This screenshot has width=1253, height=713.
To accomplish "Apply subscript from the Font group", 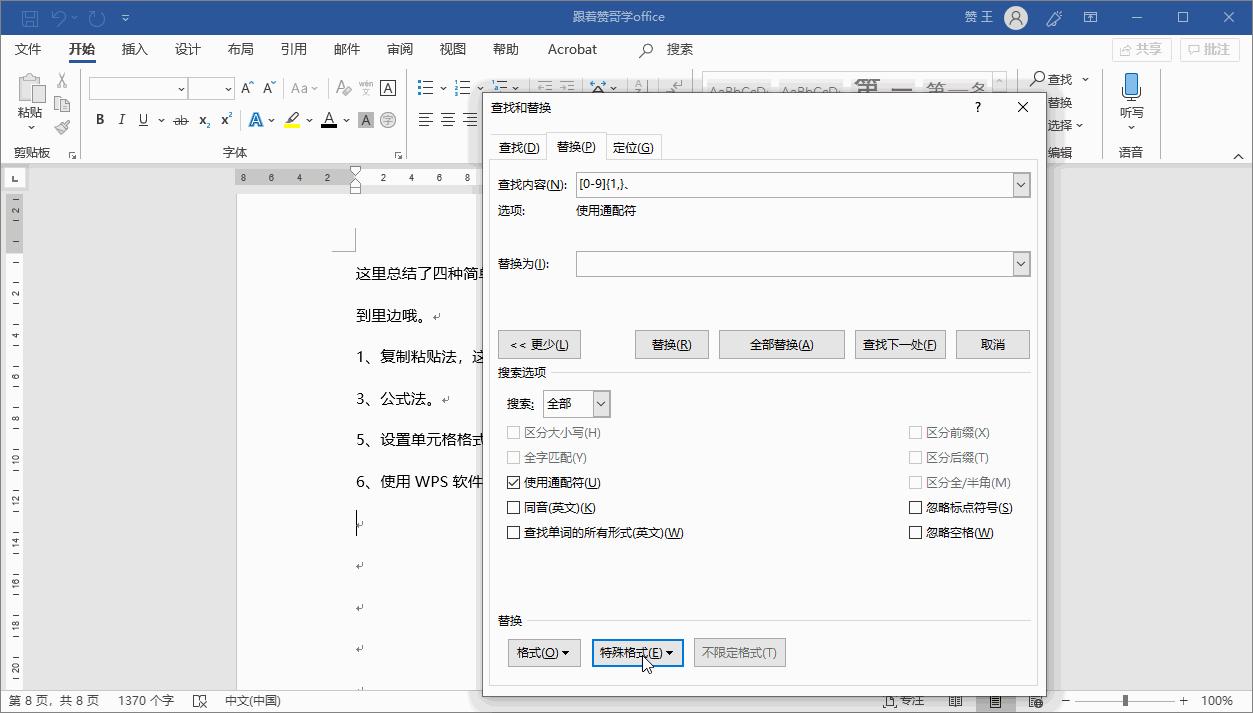I will pyautogui.click(x=202, y=120).
